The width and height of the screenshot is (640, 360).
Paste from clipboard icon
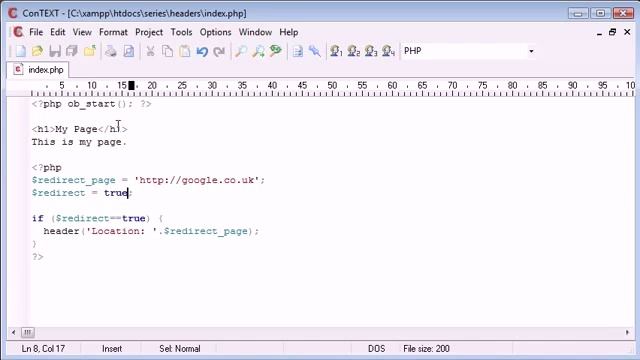pos(185,51)
